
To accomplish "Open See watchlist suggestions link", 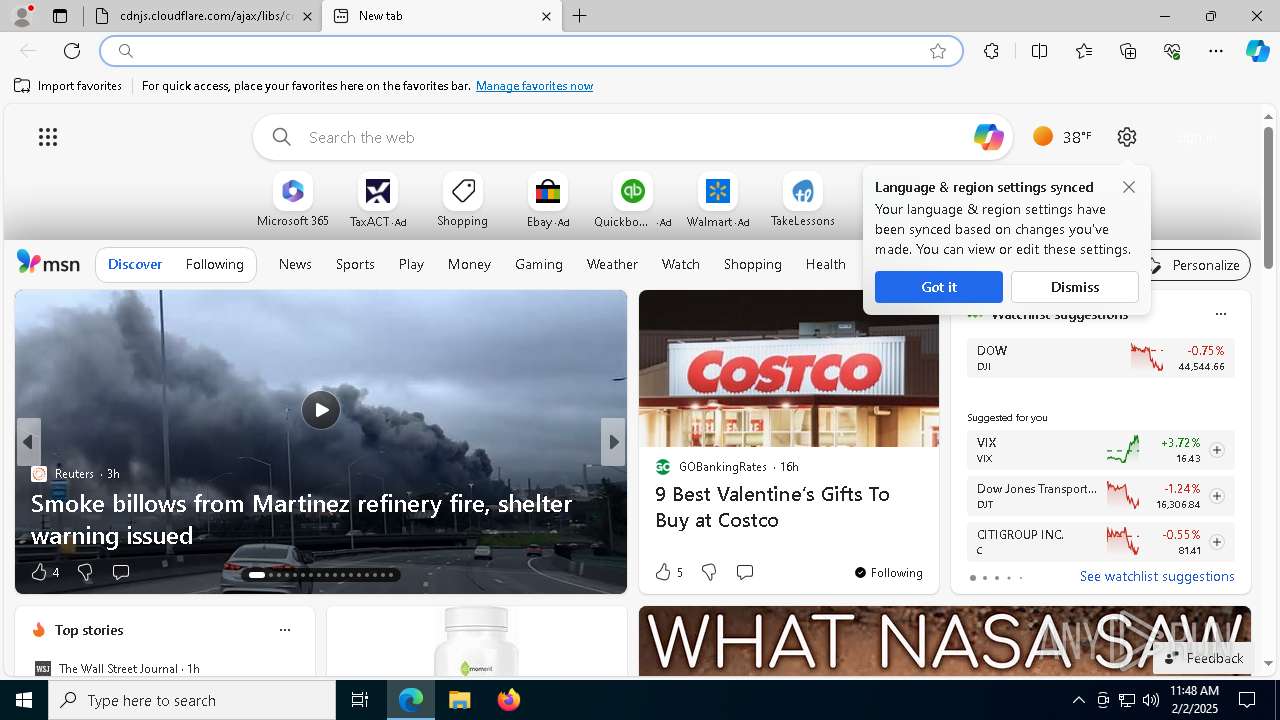I will [x=1157, y=576].
